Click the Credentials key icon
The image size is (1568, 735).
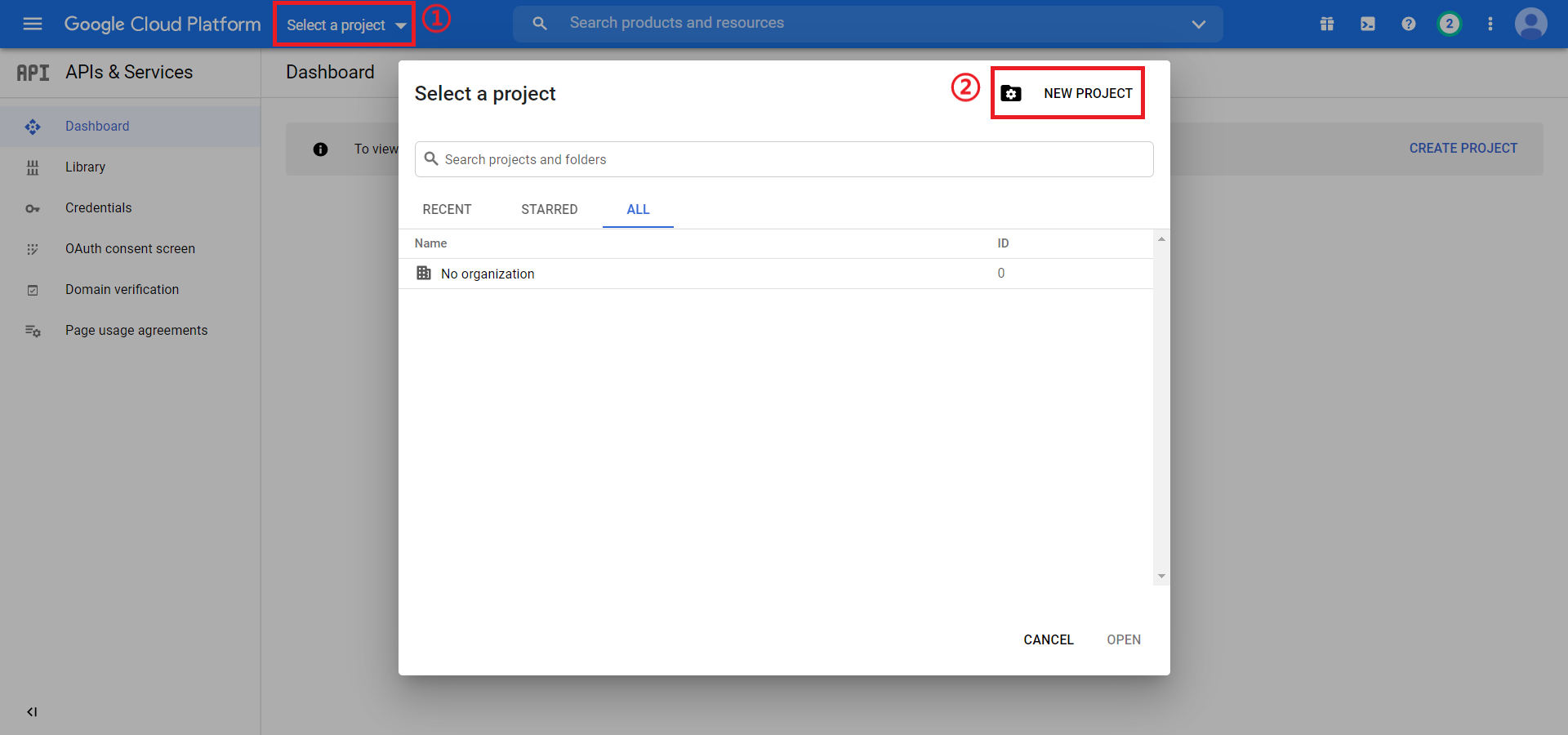point(33,209)
